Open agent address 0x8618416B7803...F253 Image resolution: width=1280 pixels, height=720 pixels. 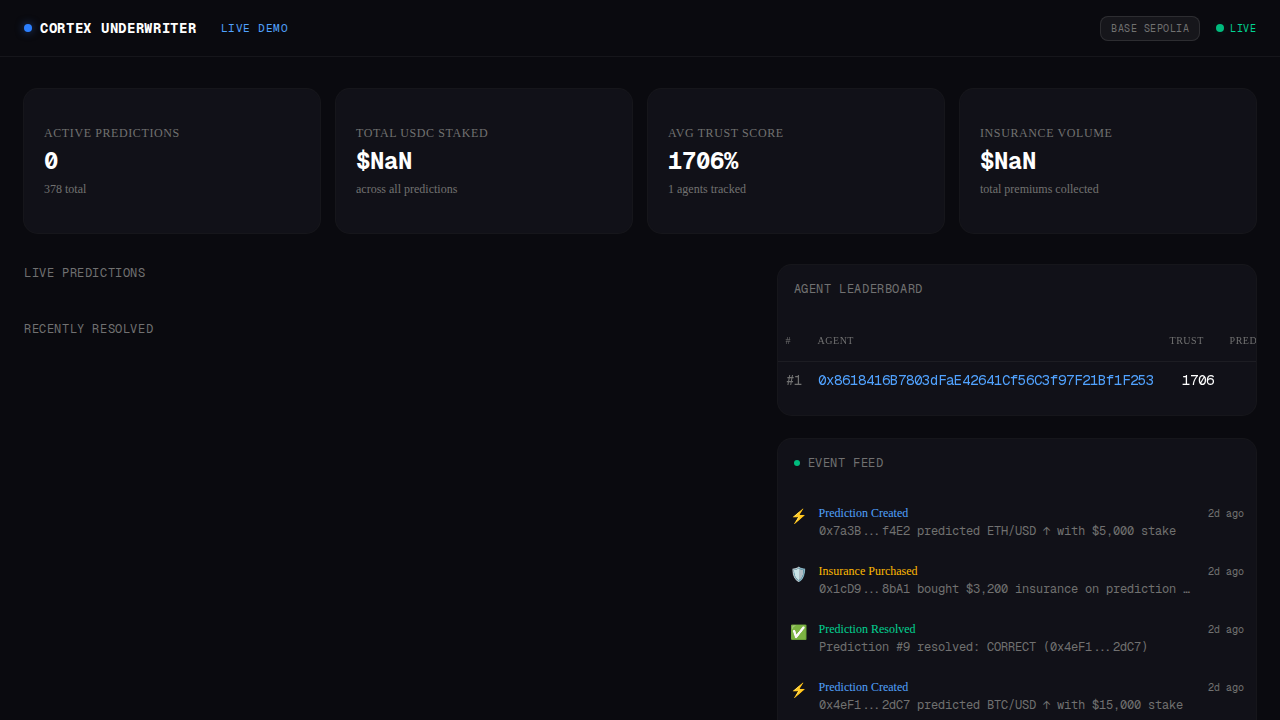point(985,381)
